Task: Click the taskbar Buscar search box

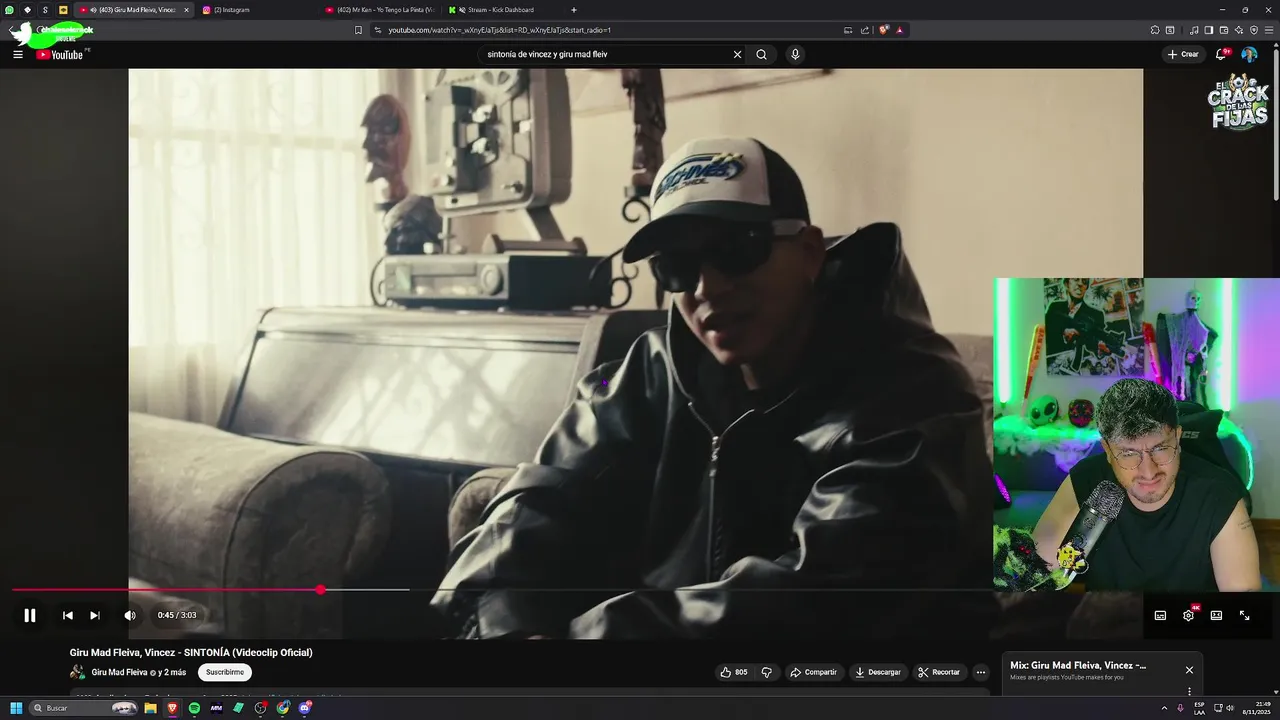Action: coord(83,708)
